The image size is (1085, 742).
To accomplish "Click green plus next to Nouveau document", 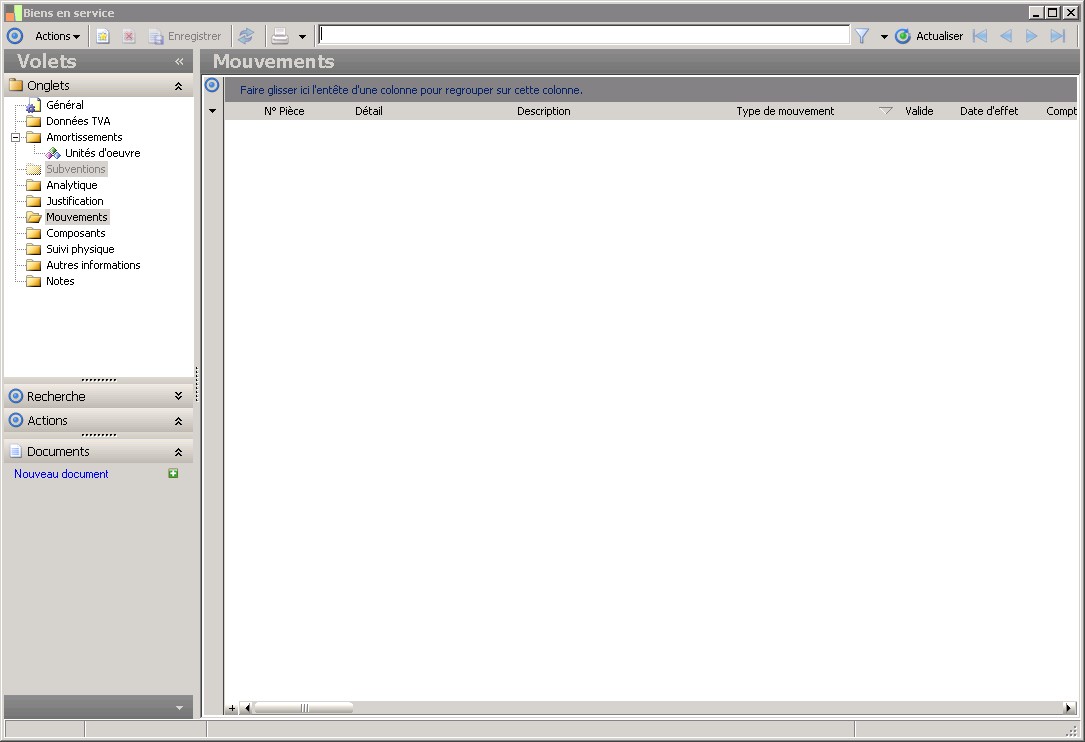I will point(173,473).
